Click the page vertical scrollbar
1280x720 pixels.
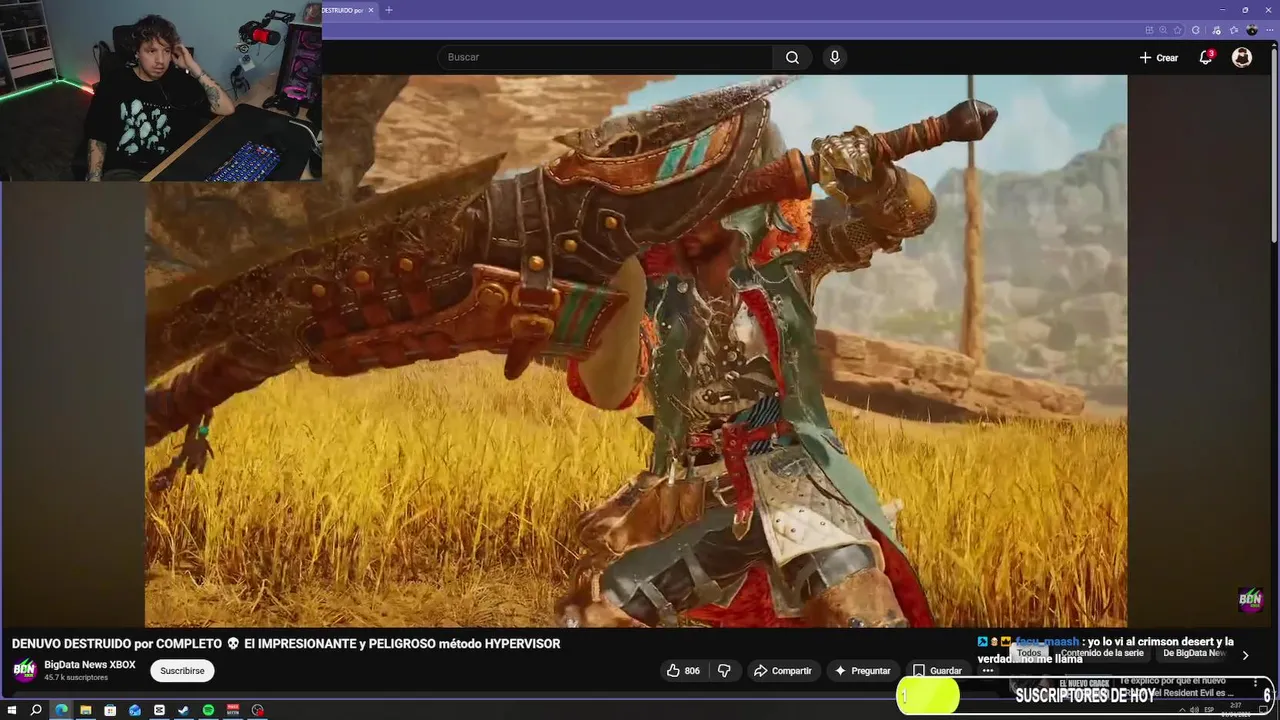1274,145
